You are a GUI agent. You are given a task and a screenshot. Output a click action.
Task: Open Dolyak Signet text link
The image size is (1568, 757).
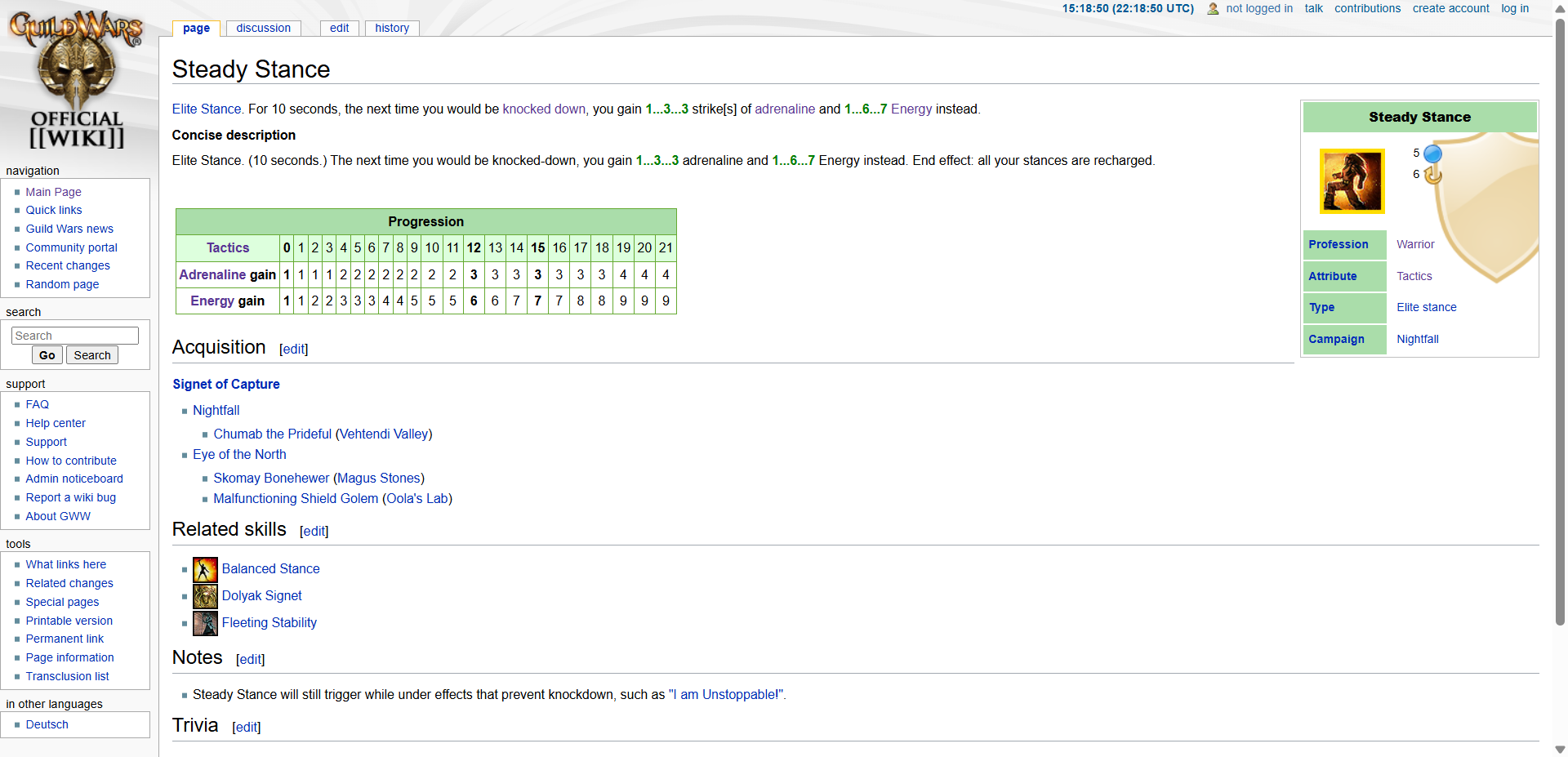pyautogui.click(x=261, y=595)
